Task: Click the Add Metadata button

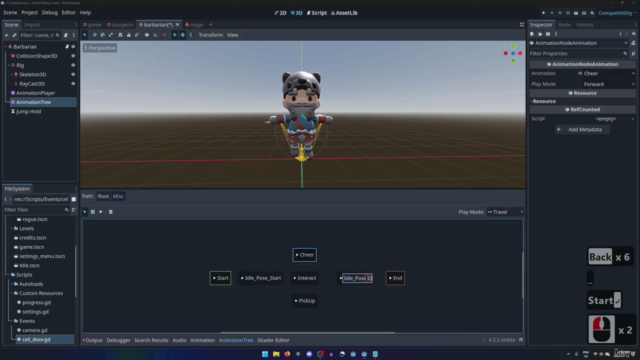Action: 582,129
